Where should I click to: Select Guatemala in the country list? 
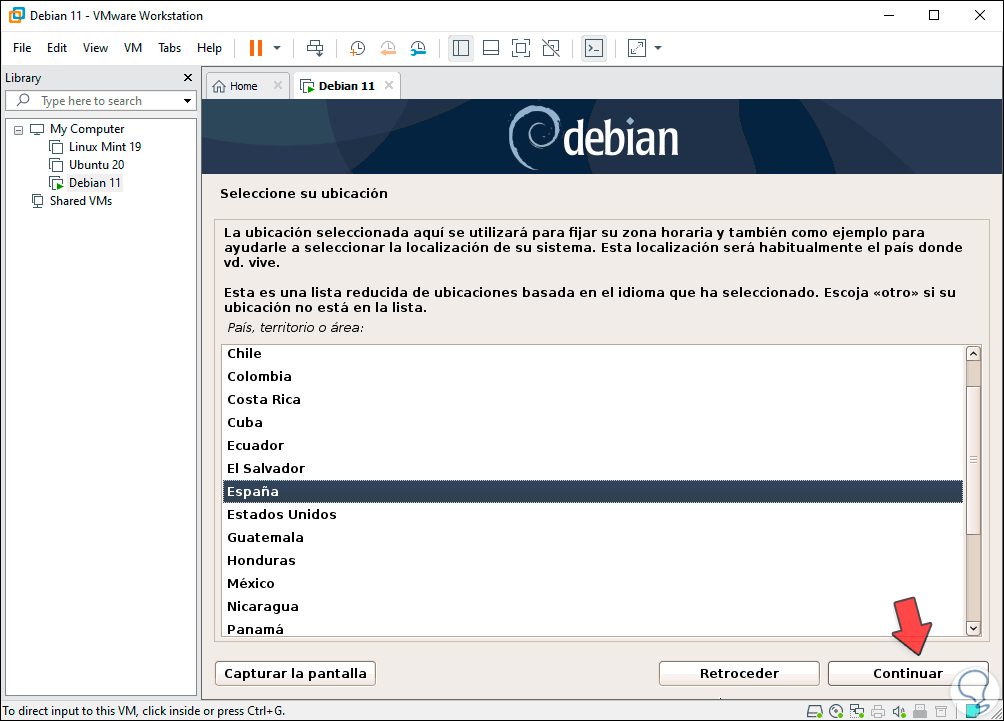[x=593, y=538]
